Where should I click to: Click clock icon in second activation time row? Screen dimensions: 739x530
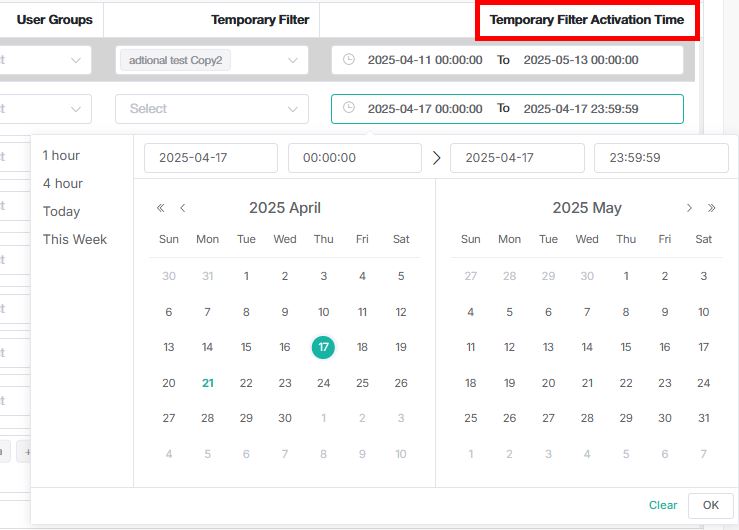coord(349,108)
